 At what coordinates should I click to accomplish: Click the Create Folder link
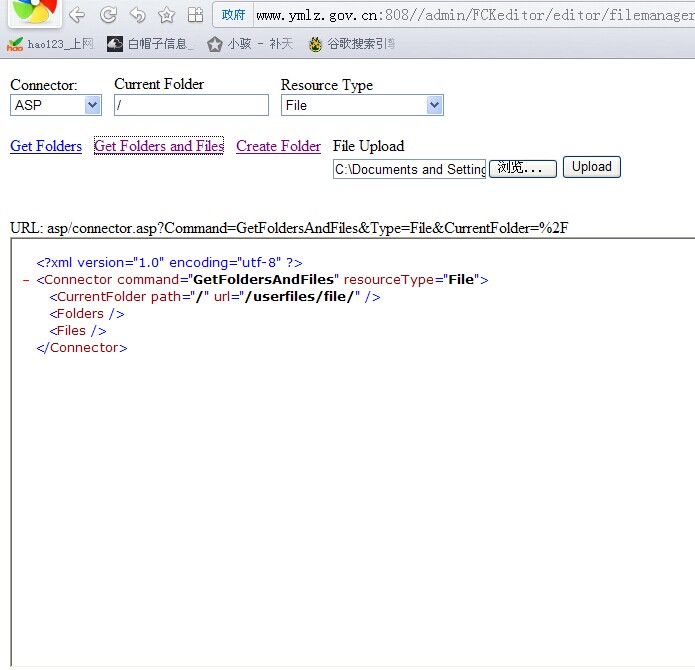coord(278,146)
